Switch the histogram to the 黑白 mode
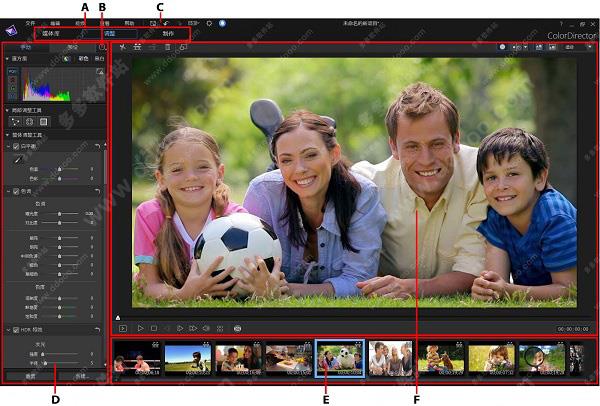600x406 pixels. (99, 59)
